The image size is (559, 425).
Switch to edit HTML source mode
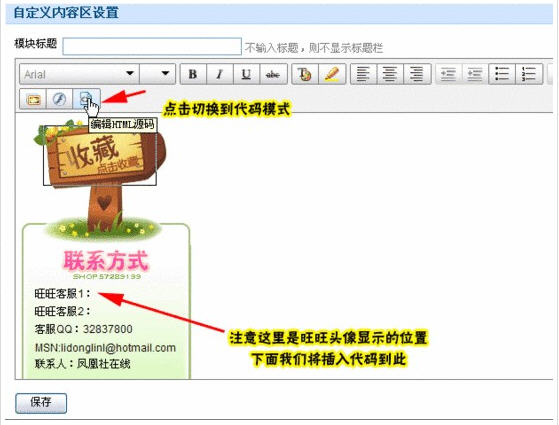point(86,98)
